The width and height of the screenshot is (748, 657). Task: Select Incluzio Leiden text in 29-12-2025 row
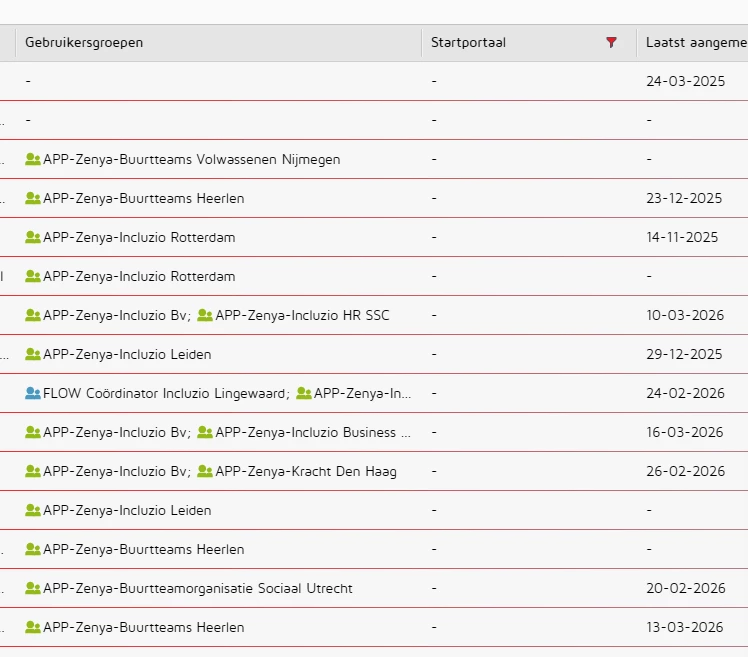(127, 355)
